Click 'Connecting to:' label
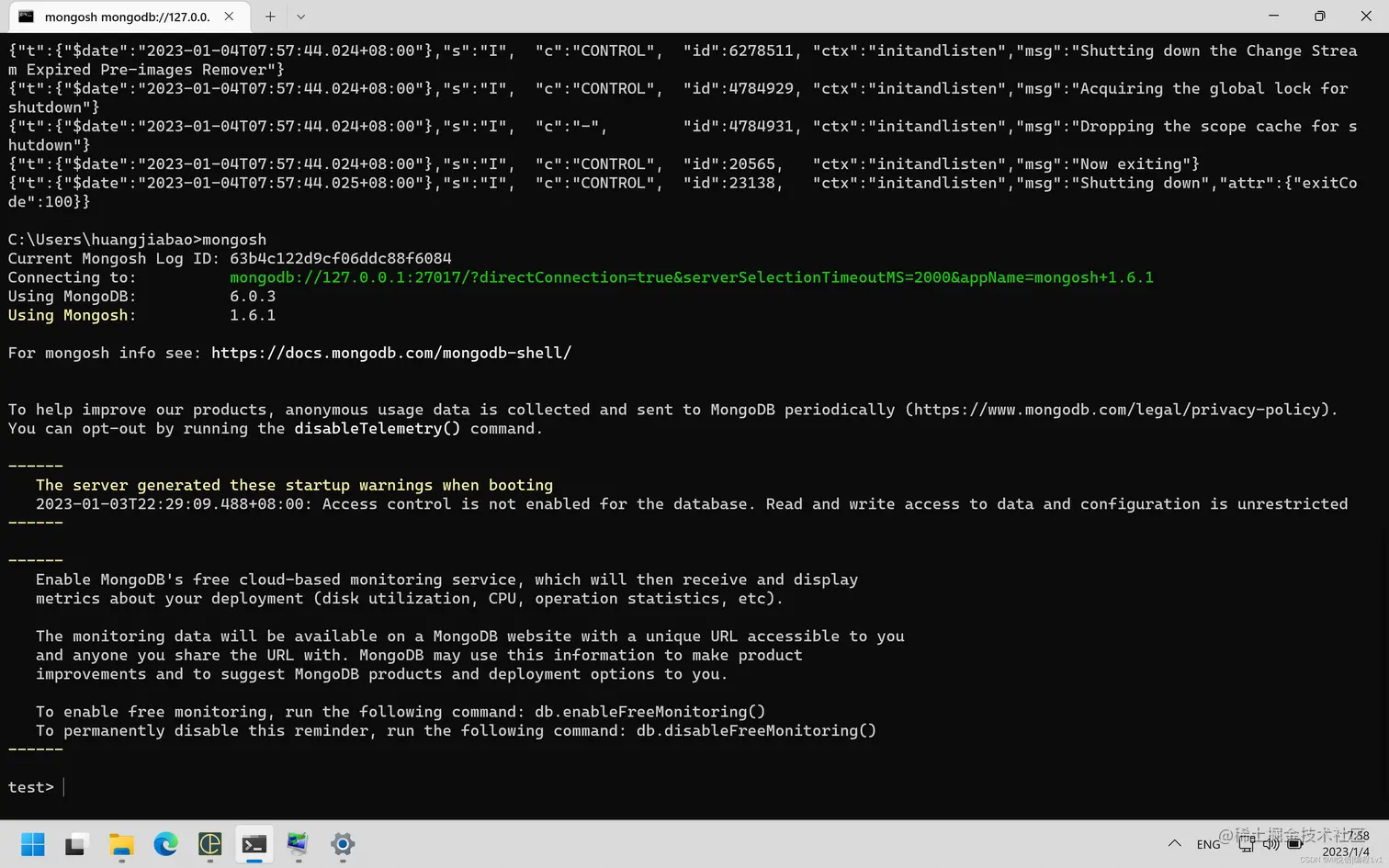Viewport: 1389px width, 868px height. point(73,277)
